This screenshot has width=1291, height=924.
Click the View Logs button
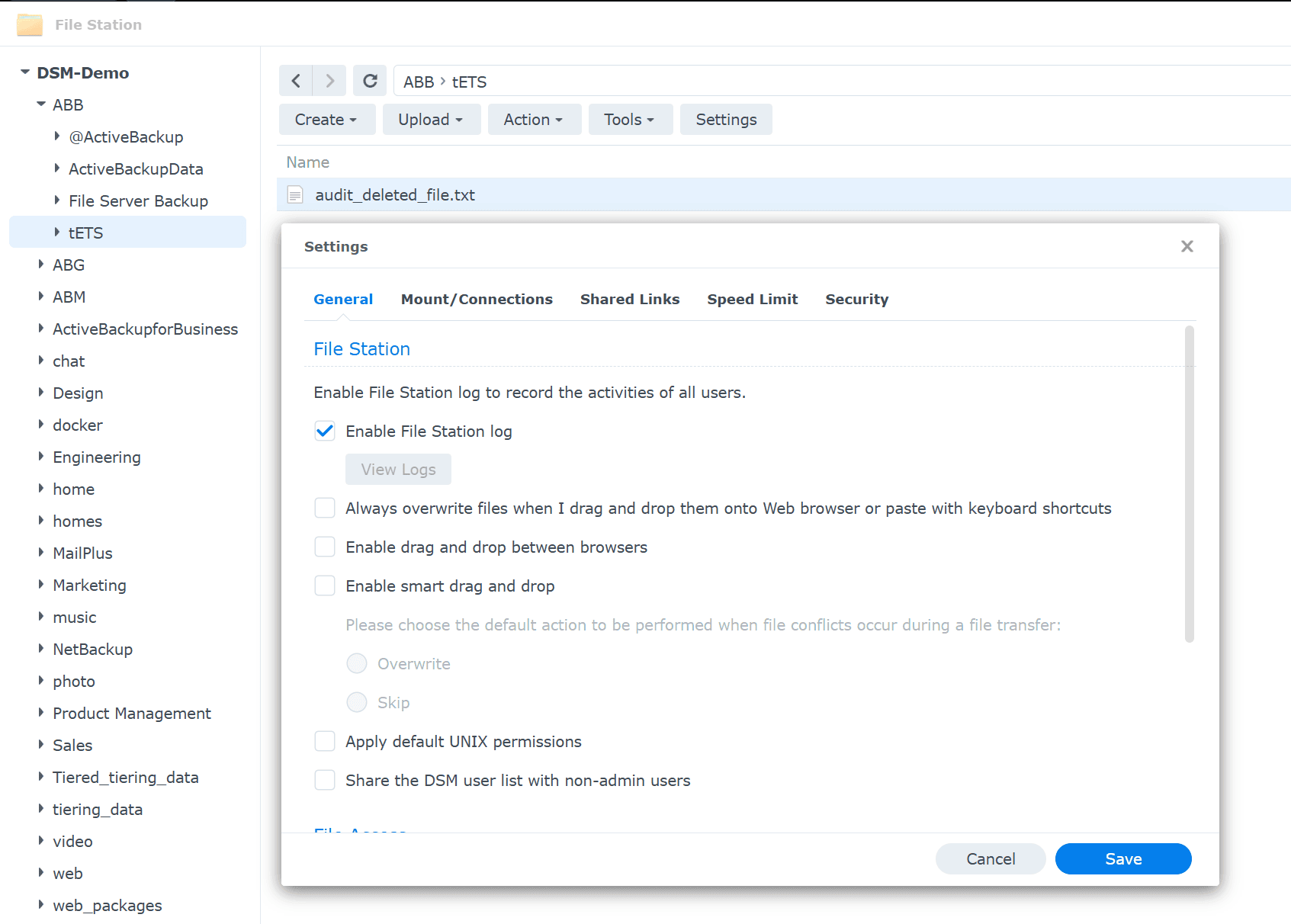(x=398, y=470)
